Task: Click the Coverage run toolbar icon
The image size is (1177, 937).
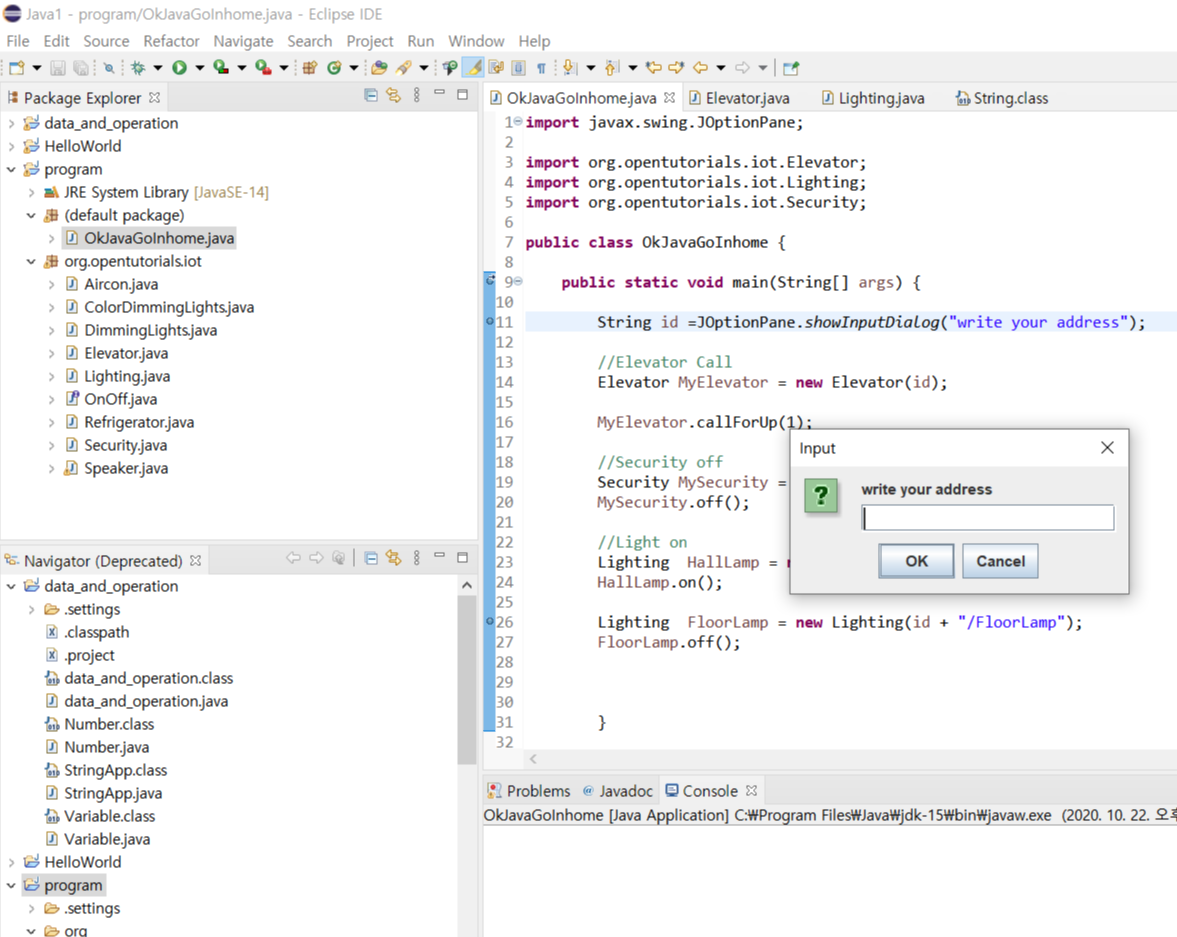Action: tap(221, 68)
